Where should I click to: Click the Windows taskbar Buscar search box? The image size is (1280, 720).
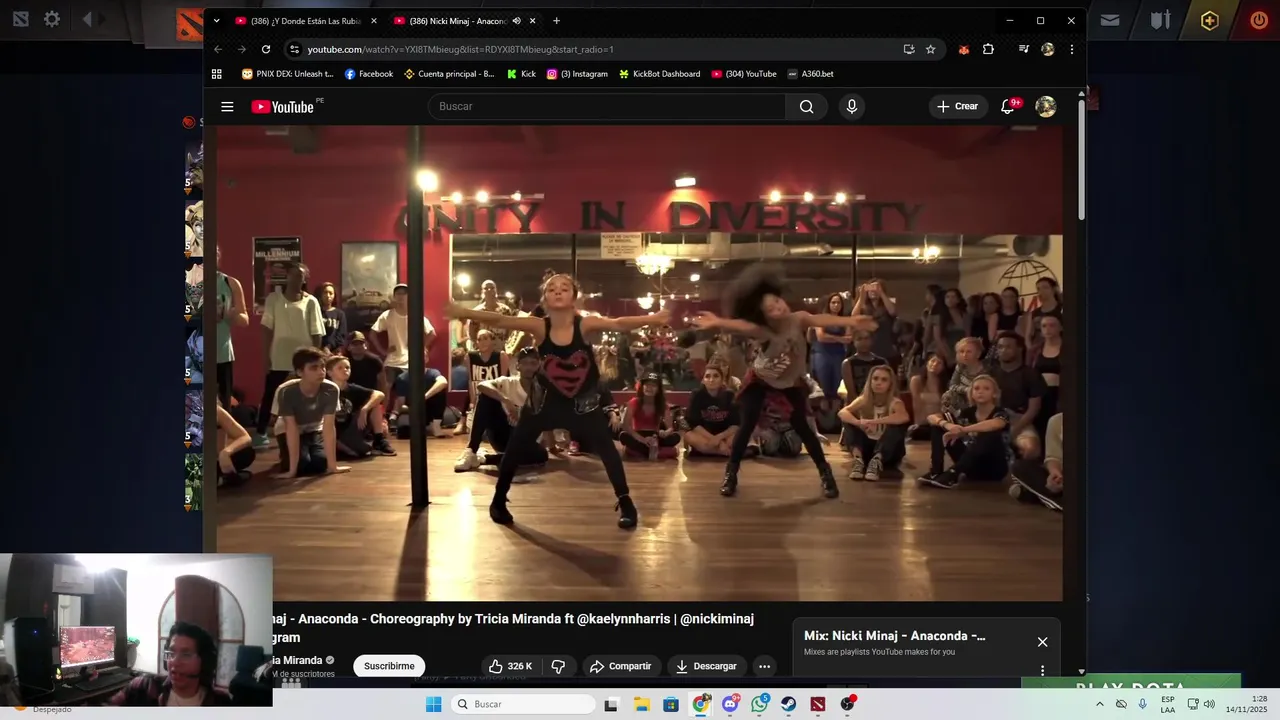pyautogui.click(x=522, y=704)
